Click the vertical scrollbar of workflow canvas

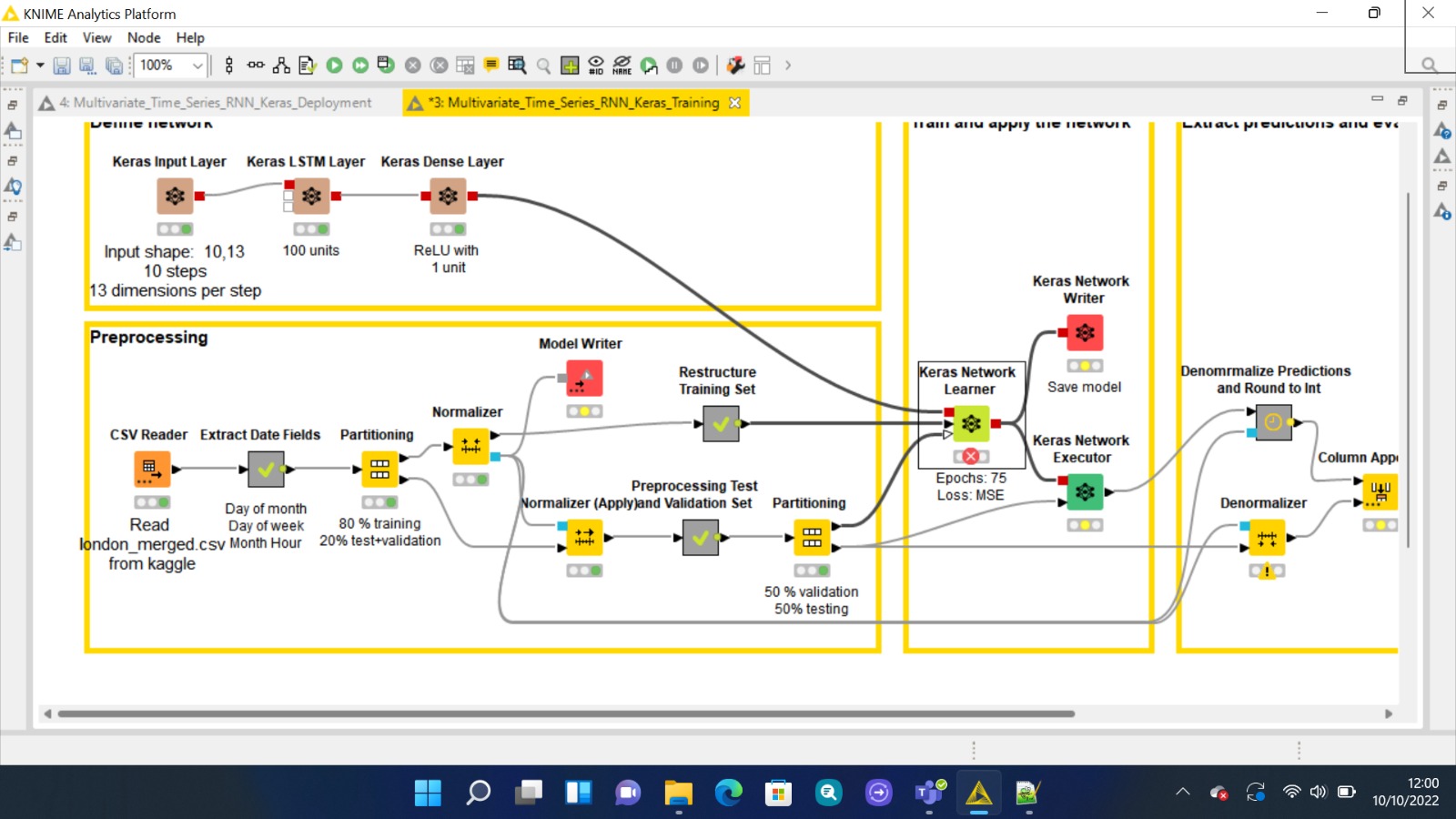coord(1408,369)
